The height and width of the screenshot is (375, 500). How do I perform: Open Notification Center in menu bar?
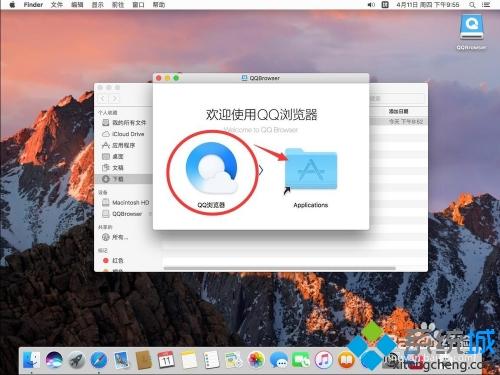tap(486, 5)
